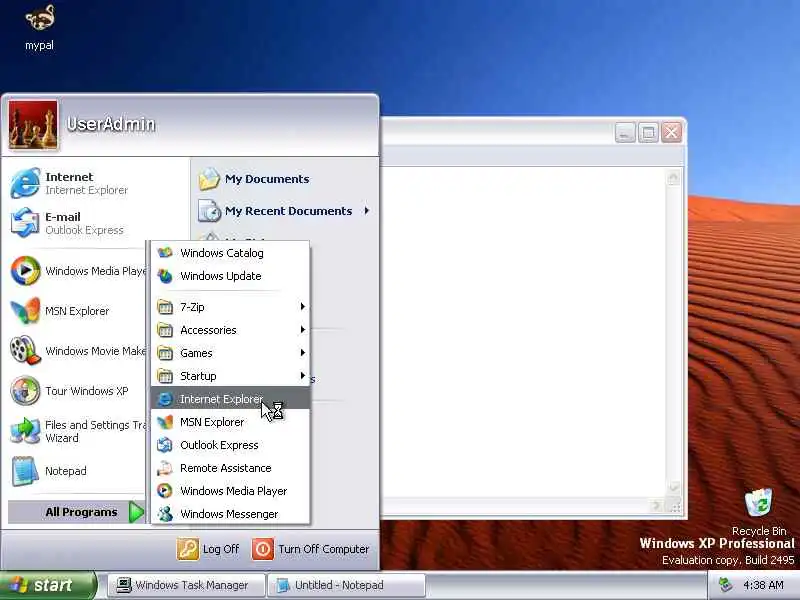Click the Log Off key icon
The image size is (800, 600).
pos(187,549)
